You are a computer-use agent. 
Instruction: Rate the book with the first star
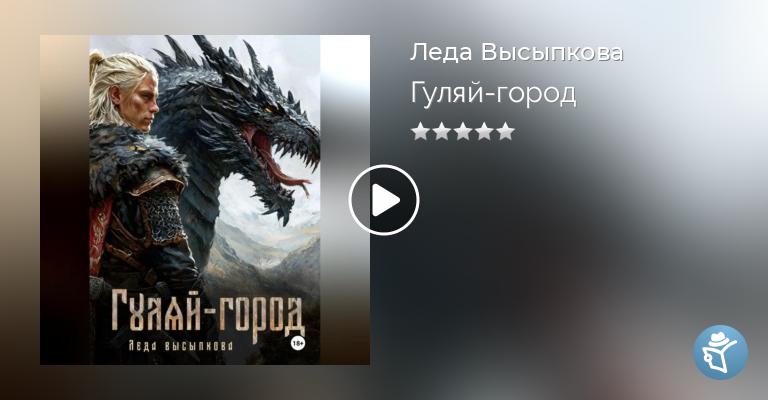420,132
